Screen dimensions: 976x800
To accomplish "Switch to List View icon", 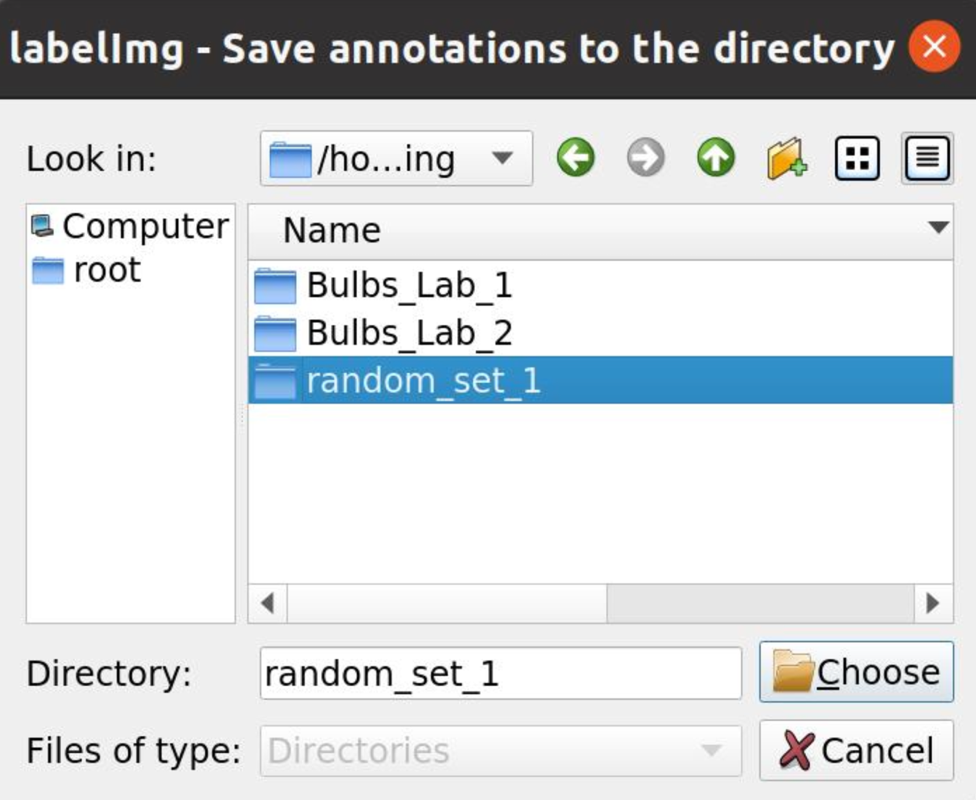I will (x=857, y=158).
